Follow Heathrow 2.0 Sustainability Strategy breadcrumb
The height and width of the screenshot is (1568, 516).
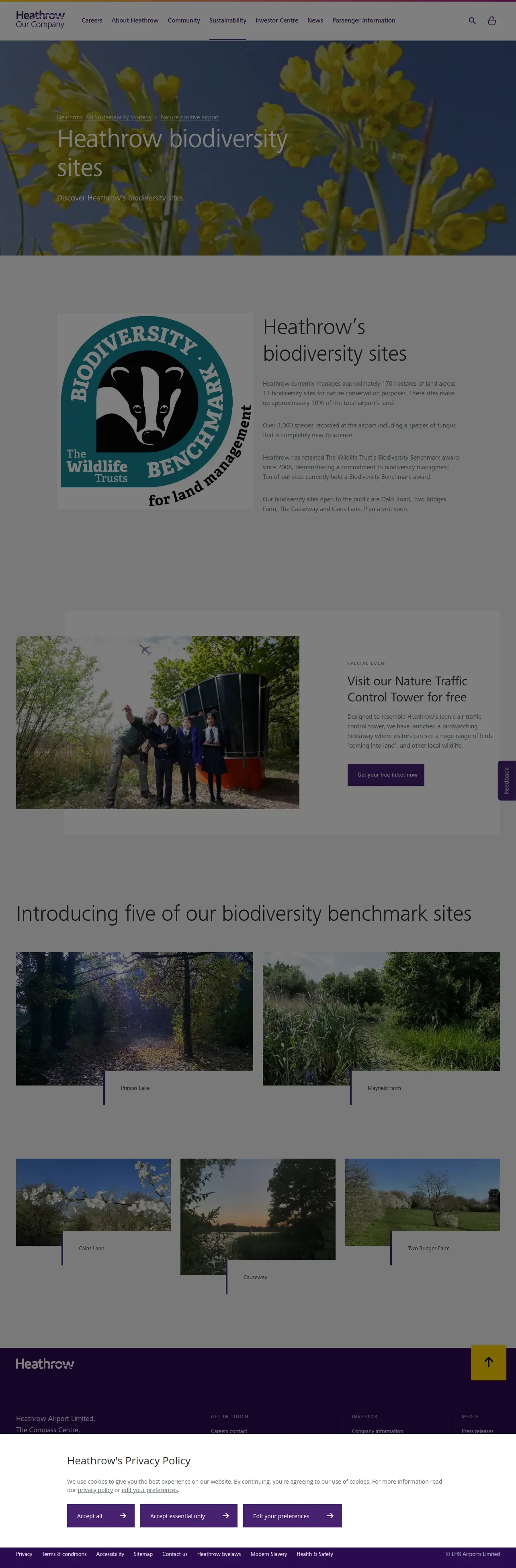[104, 117]
